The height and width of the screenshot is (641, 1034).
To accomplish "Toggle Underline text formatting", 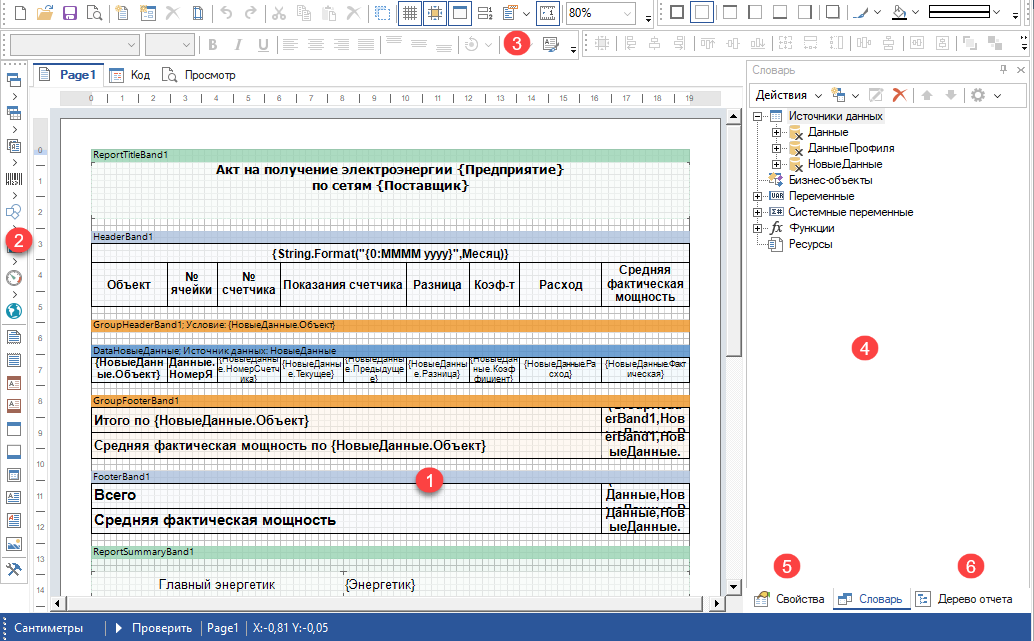I will pyautogui.click(x=263, y=45).
